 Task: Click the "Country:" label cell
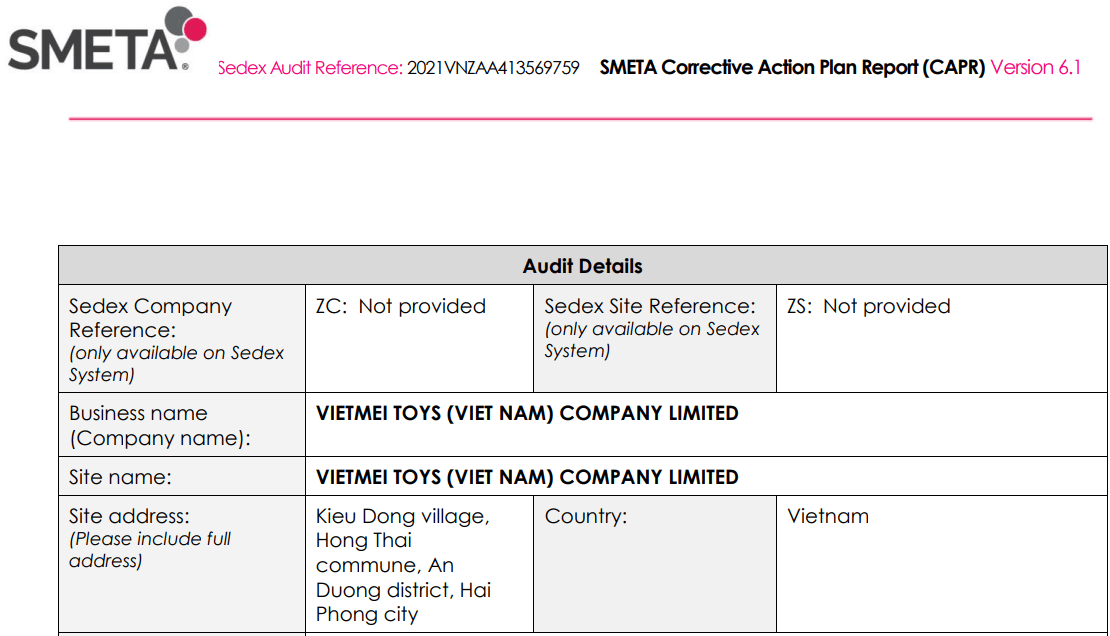coord(586,516)
